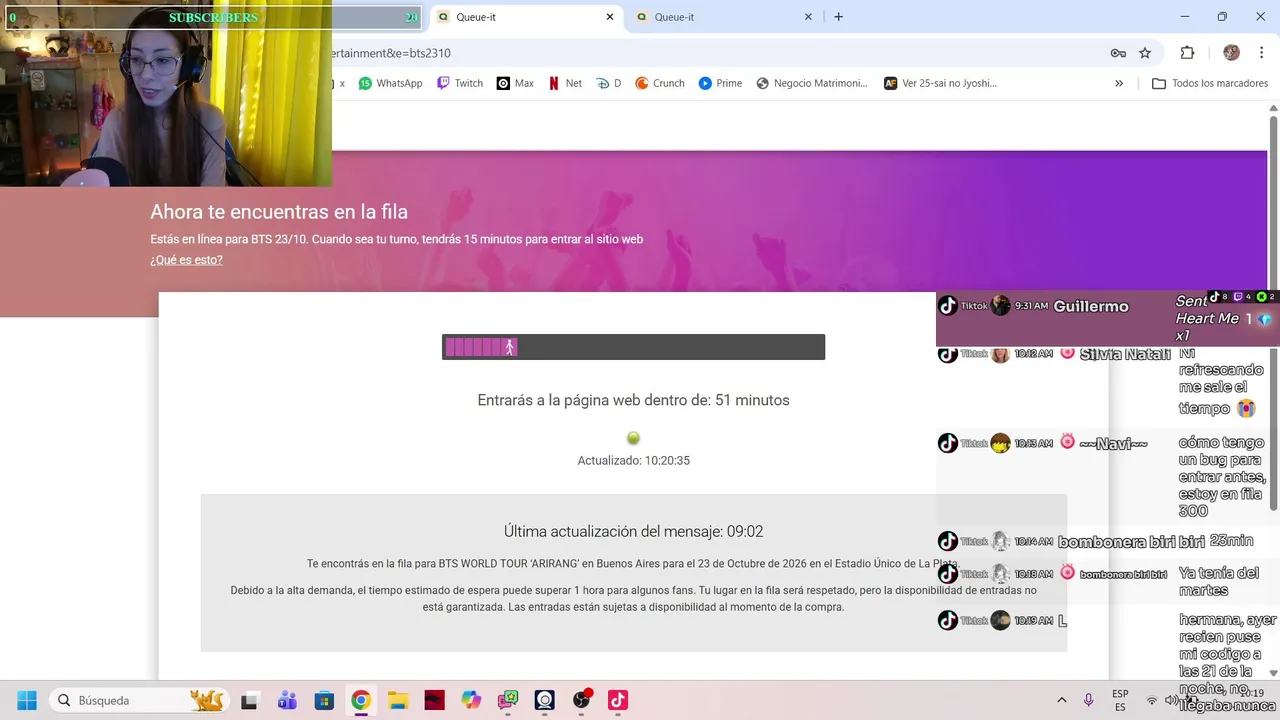Open Microsoft Store from the taskbar

click(x=324, y=700)
